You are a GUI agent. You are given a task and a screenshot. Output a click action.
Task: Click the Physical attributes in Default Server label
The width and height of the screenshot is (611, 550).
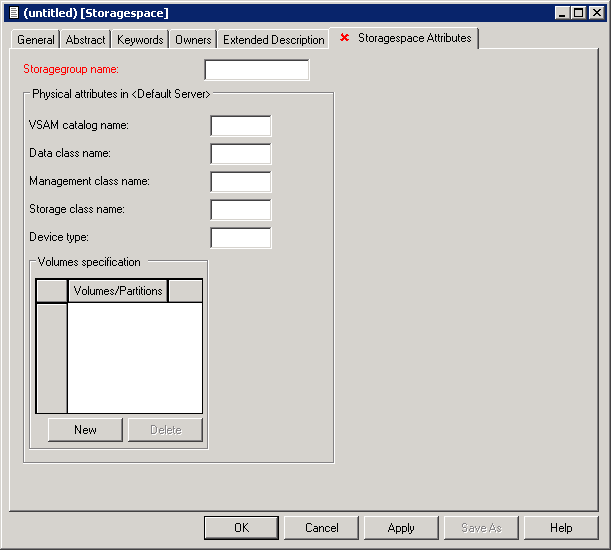[x=121, y=94]
